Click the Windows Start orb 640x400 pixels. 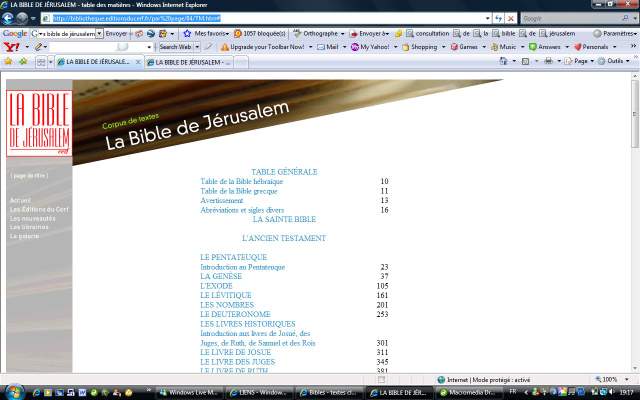(15, 392)
